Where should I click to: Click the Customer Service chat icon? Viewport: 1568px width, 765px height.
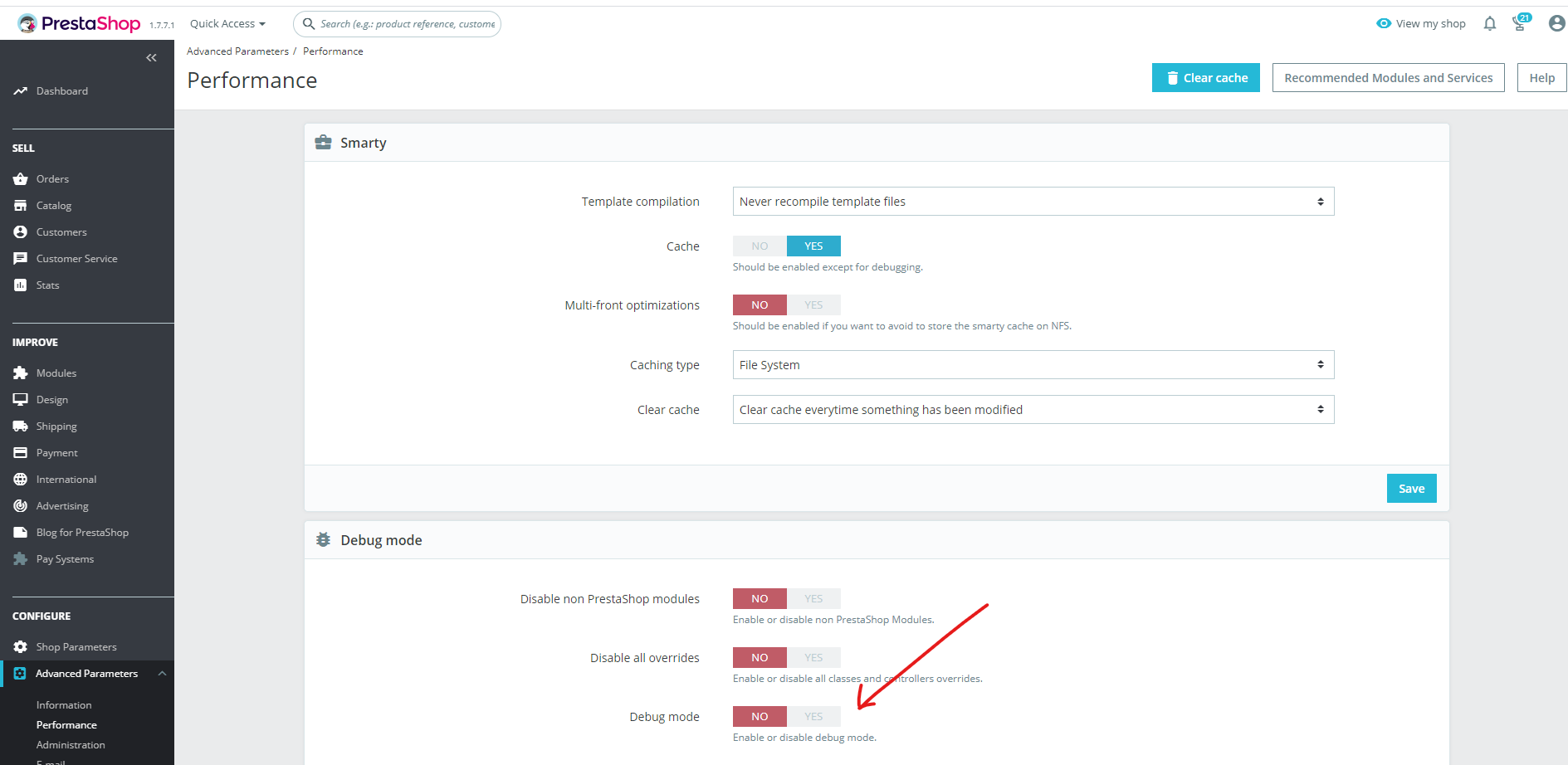point(21,259)
